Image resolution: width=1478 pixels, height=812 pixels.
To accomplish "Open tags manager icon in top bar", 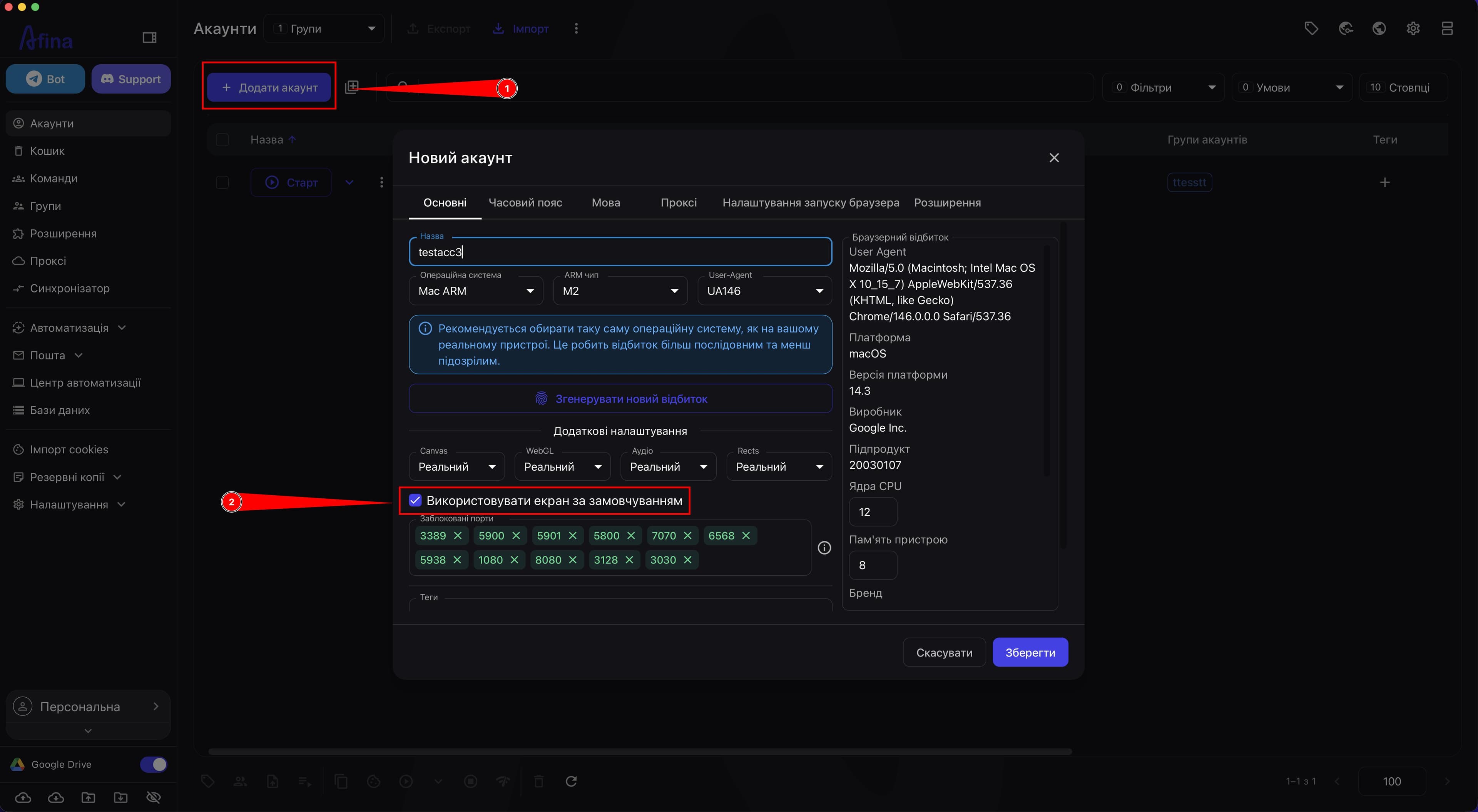I will pyautogui.click(x=1311, y=29).
